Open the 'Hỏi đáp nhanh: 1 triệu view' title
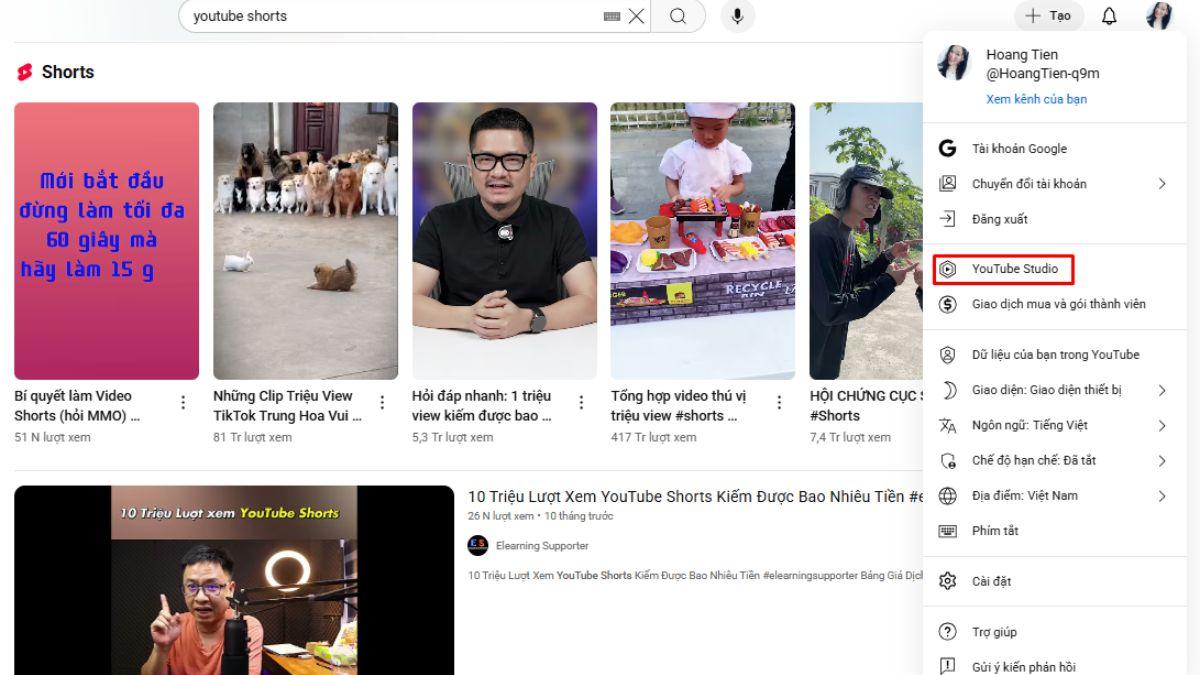 point(482,405)
